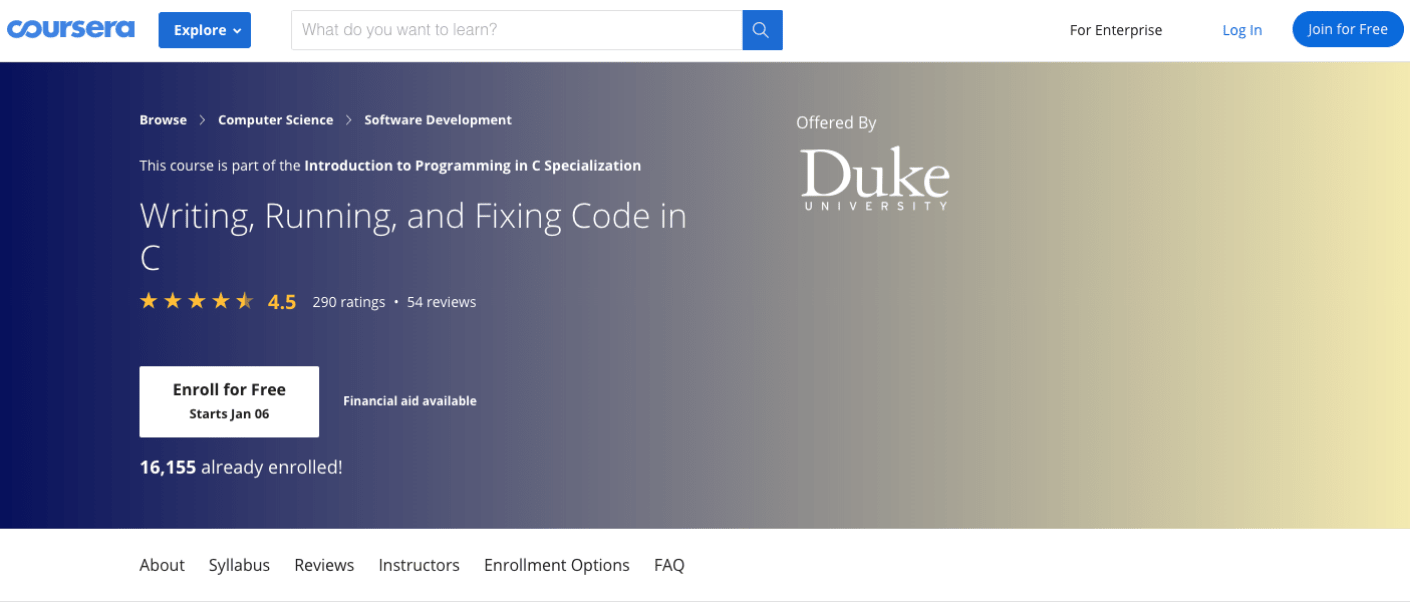Image resolution: width=1410 pixels, height=605 pixels.
Task: Click the Duke University logo
Action: 874,179
